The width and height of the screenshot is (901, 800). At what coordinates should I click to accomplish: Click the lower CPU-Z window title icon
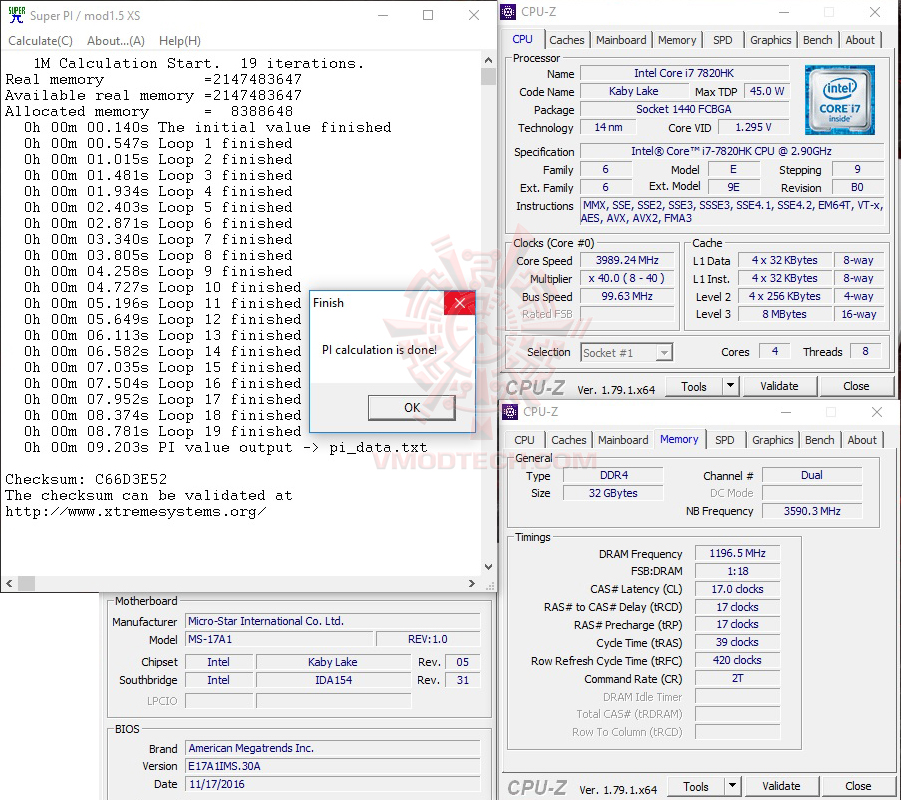[x=510, y=411]
